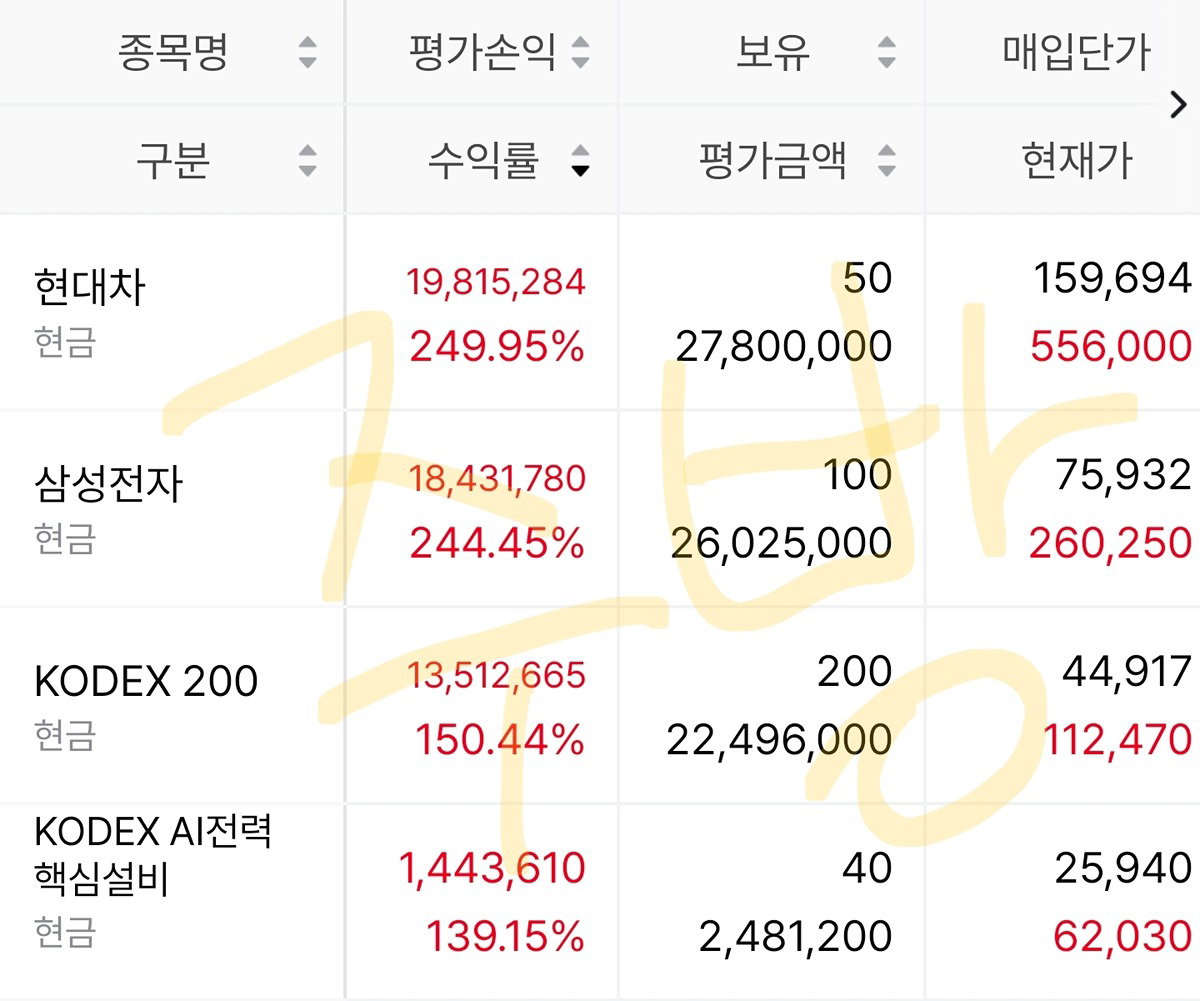Select current price 62,030

(1122, 937)
